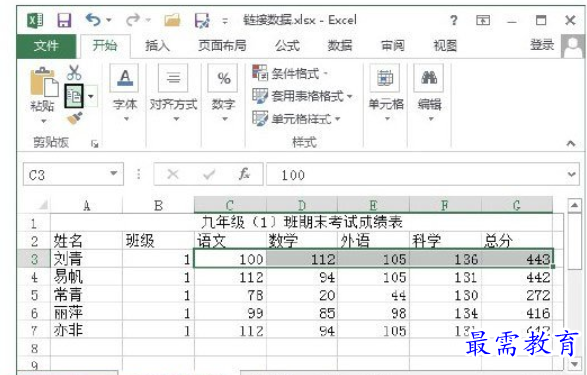Select column B header
The height and width of the screenshot is (375, 587).
tap(158, 205)
